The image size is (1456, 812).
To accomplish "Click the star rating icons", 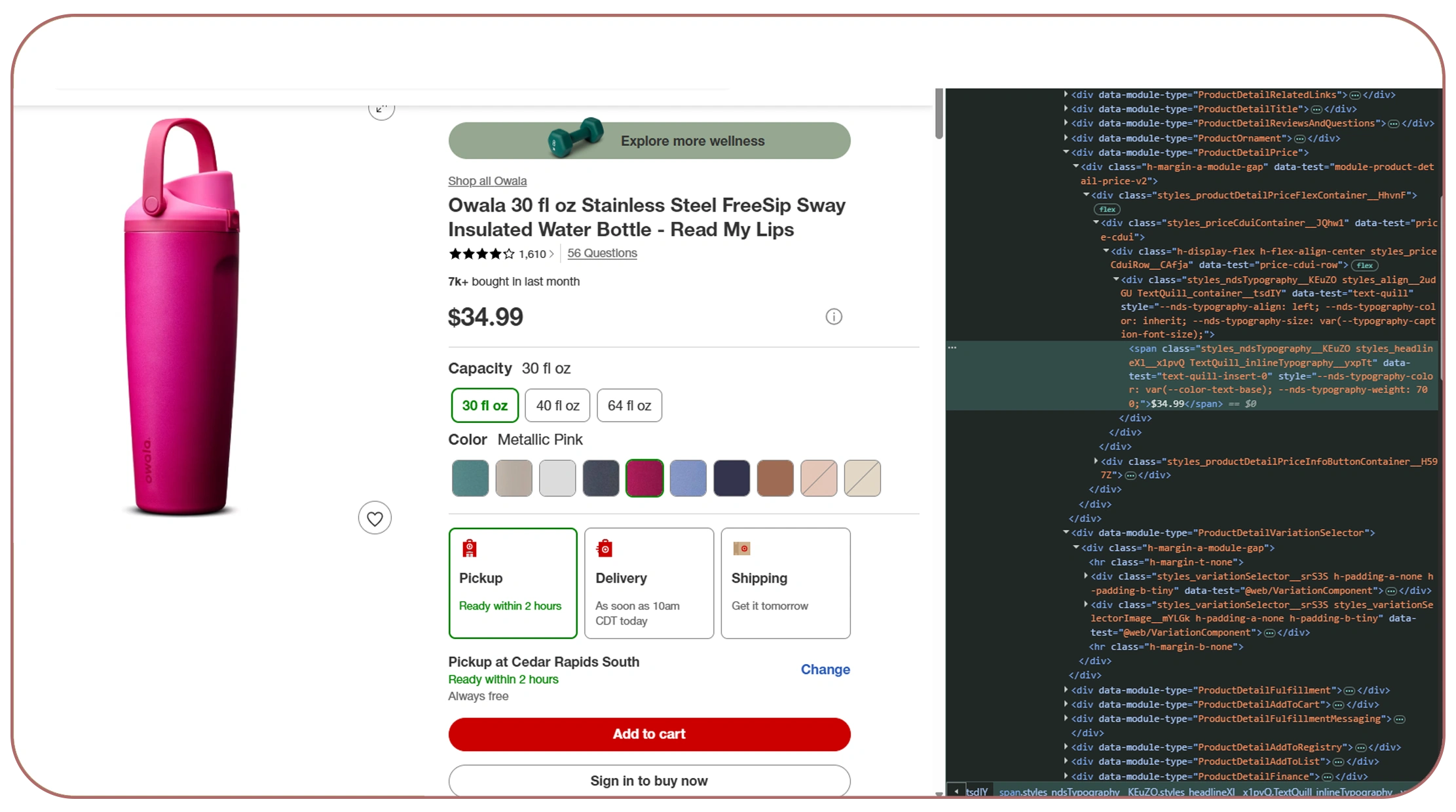I will 481,254.
